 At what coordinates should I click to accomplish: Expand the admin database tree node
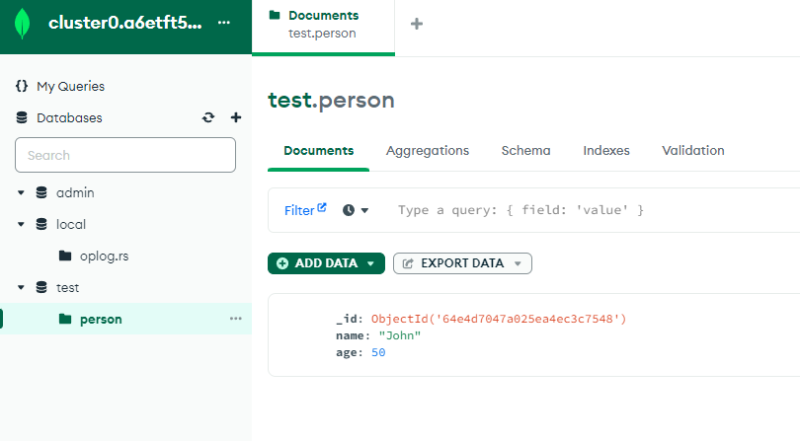(x=21, y=193)
